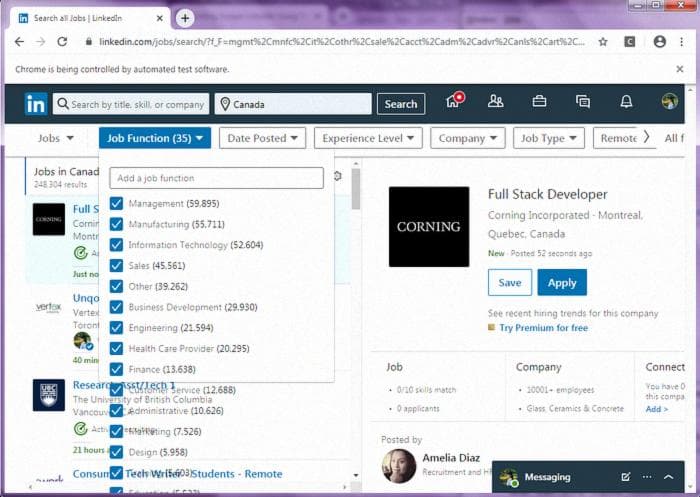
Task: Open the Remote filter dropdown
Action: pyautogui.click(x=619, y=138)
